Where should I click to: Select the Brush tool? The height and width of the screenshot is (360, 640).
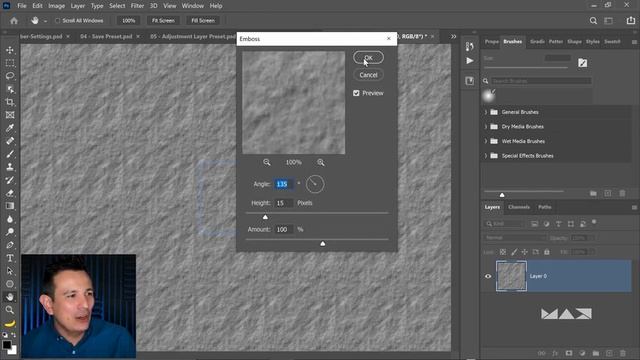pos(10,154)
